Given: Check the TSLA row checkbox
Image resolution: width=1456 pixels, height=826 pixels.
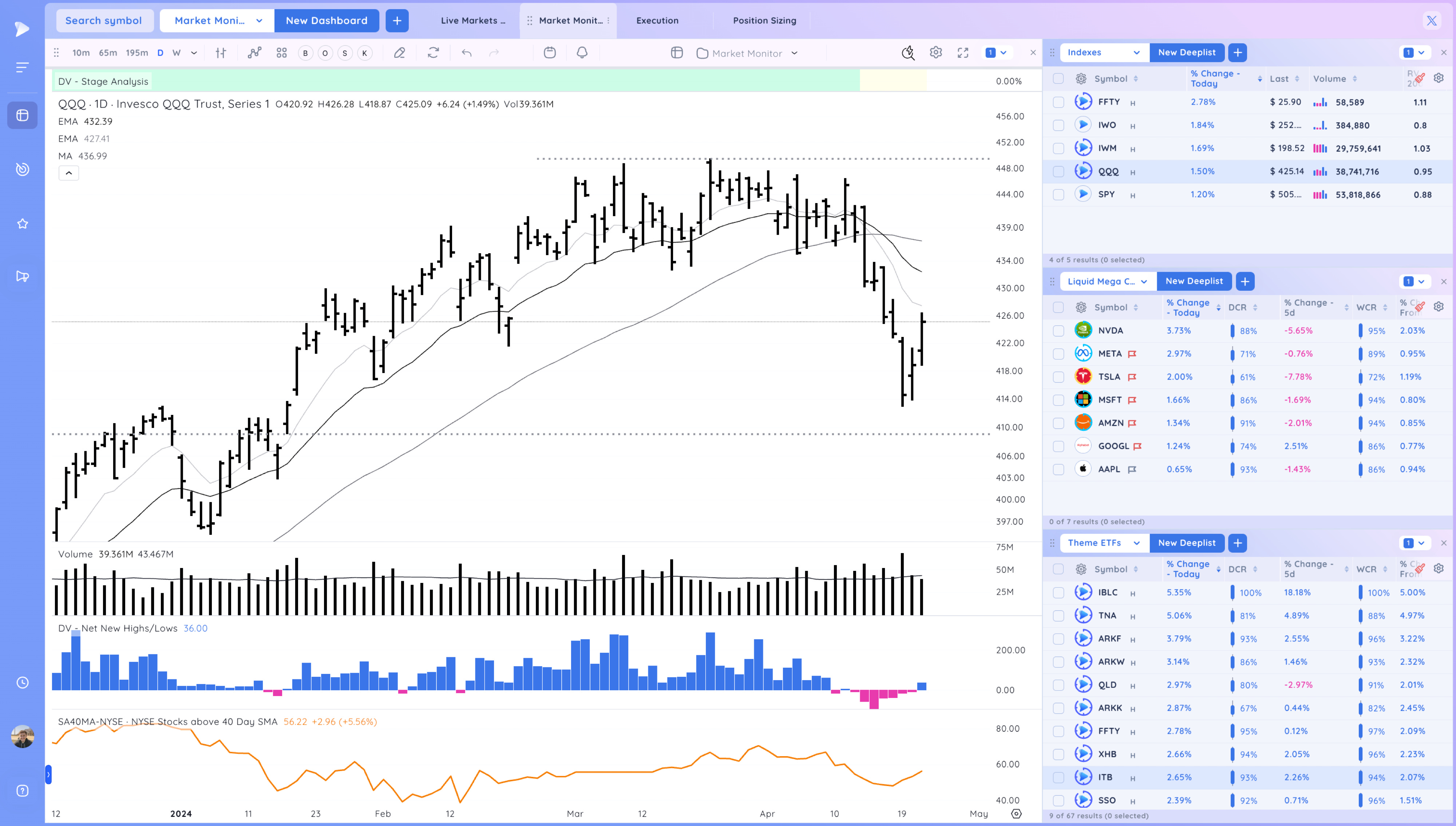Looking at the screenshot, I should tap(1058, 377).
